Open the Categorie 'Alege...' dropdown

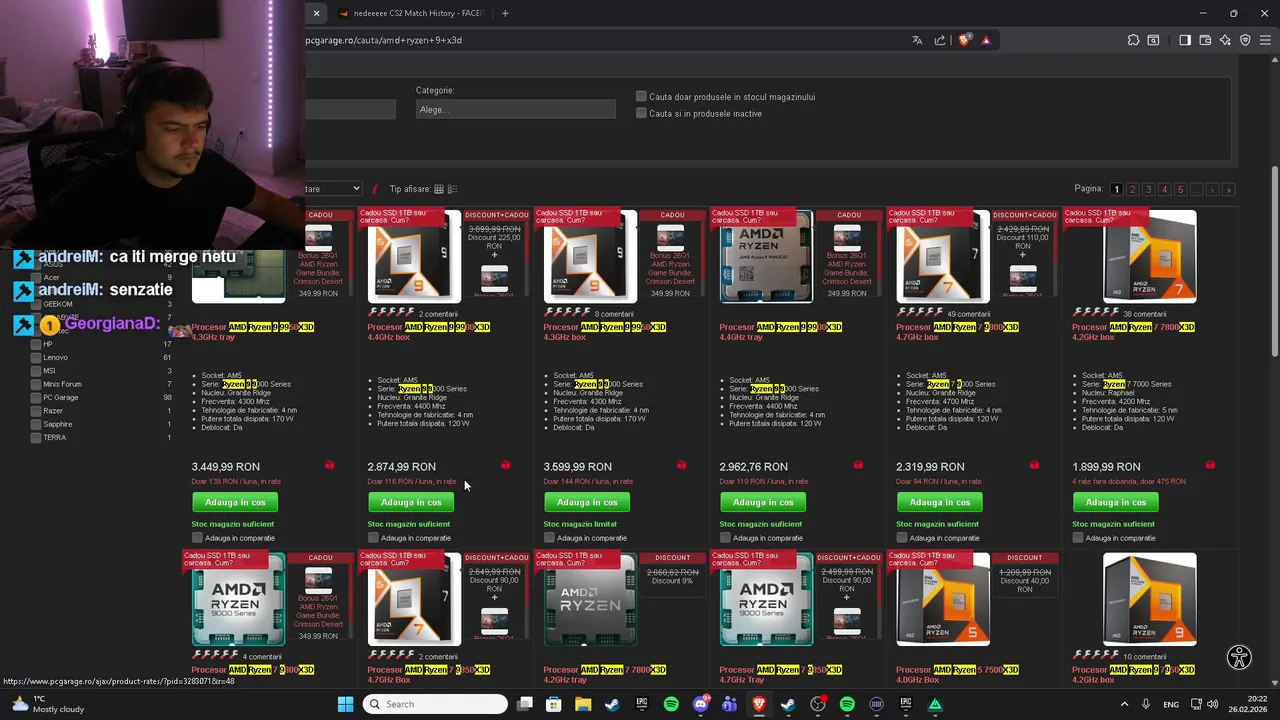516,109
